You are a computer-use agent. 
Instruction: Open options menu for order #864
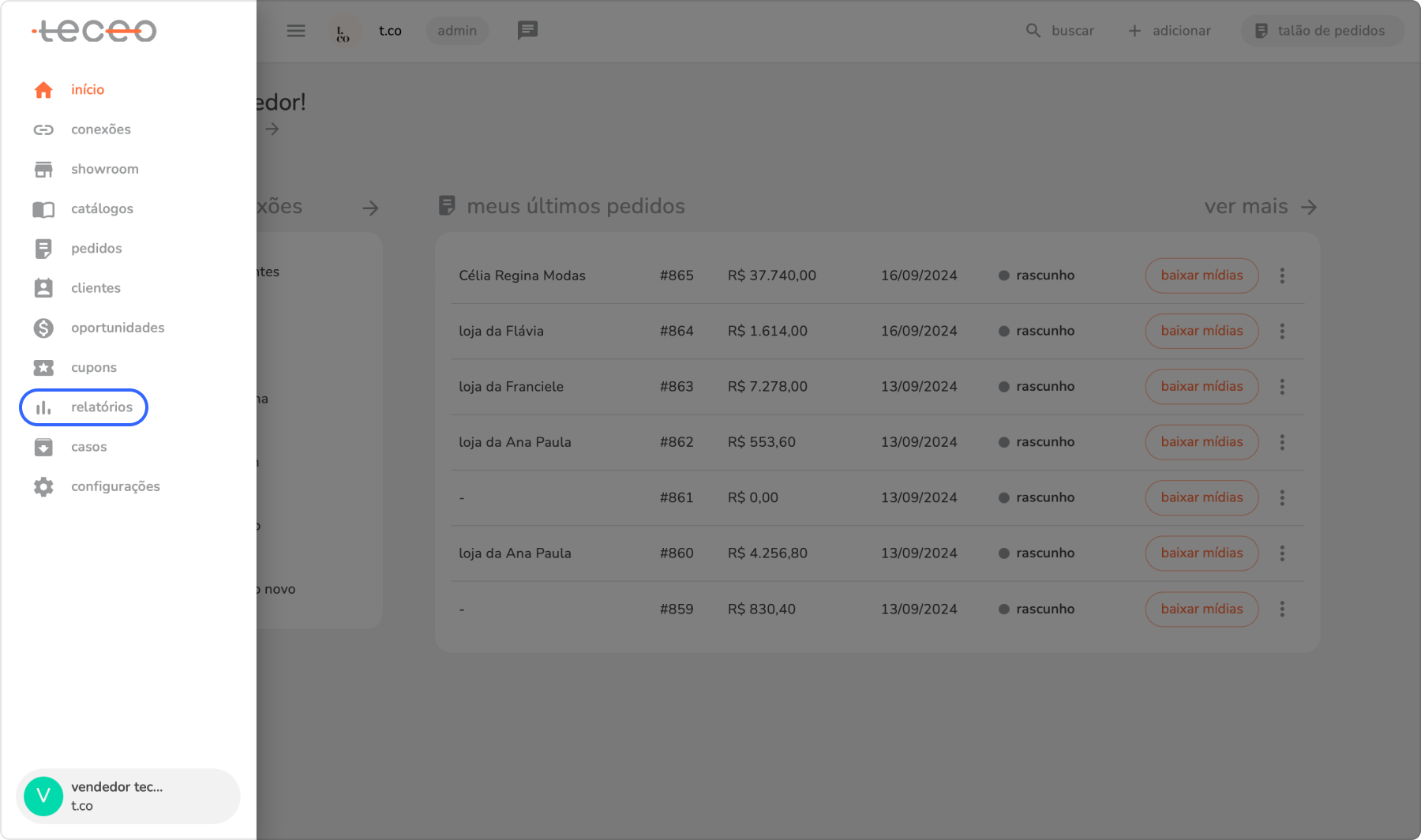(x=1282, y=332)
